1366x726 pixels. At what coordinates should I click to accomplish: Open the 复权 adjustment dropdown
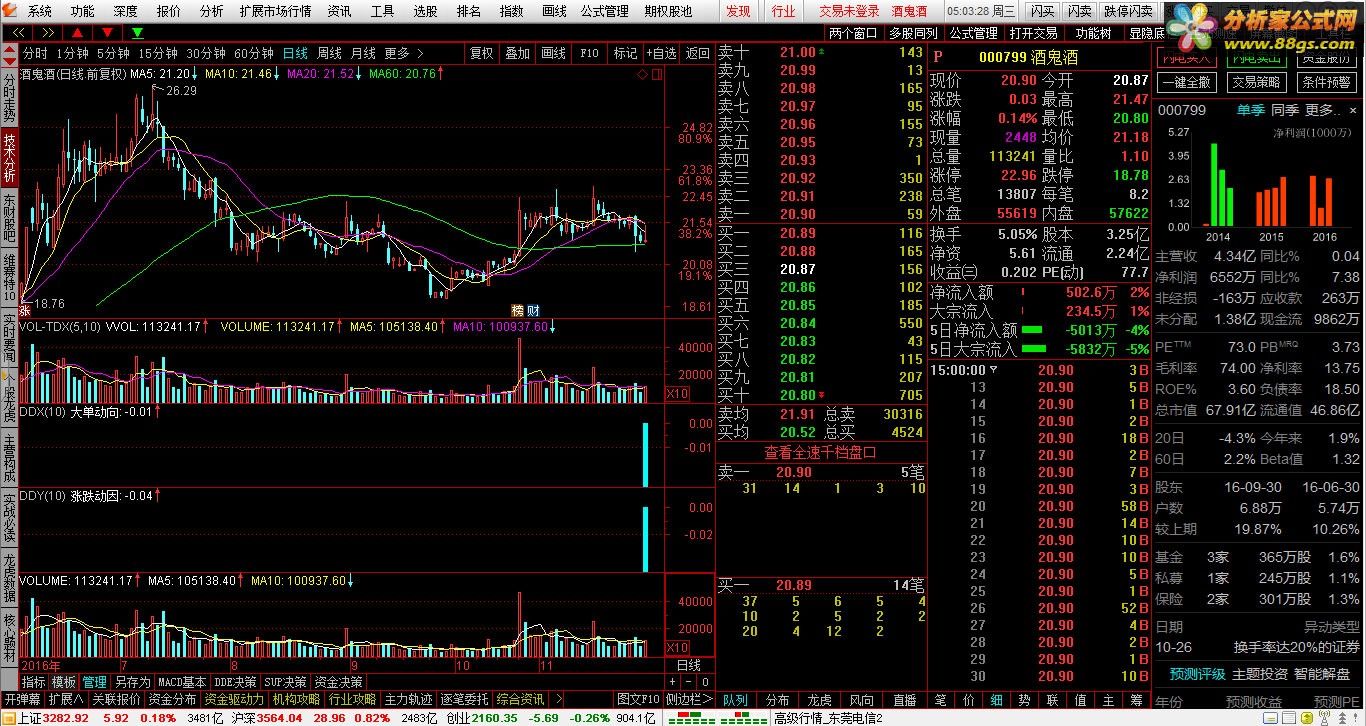tap(482, 53)
